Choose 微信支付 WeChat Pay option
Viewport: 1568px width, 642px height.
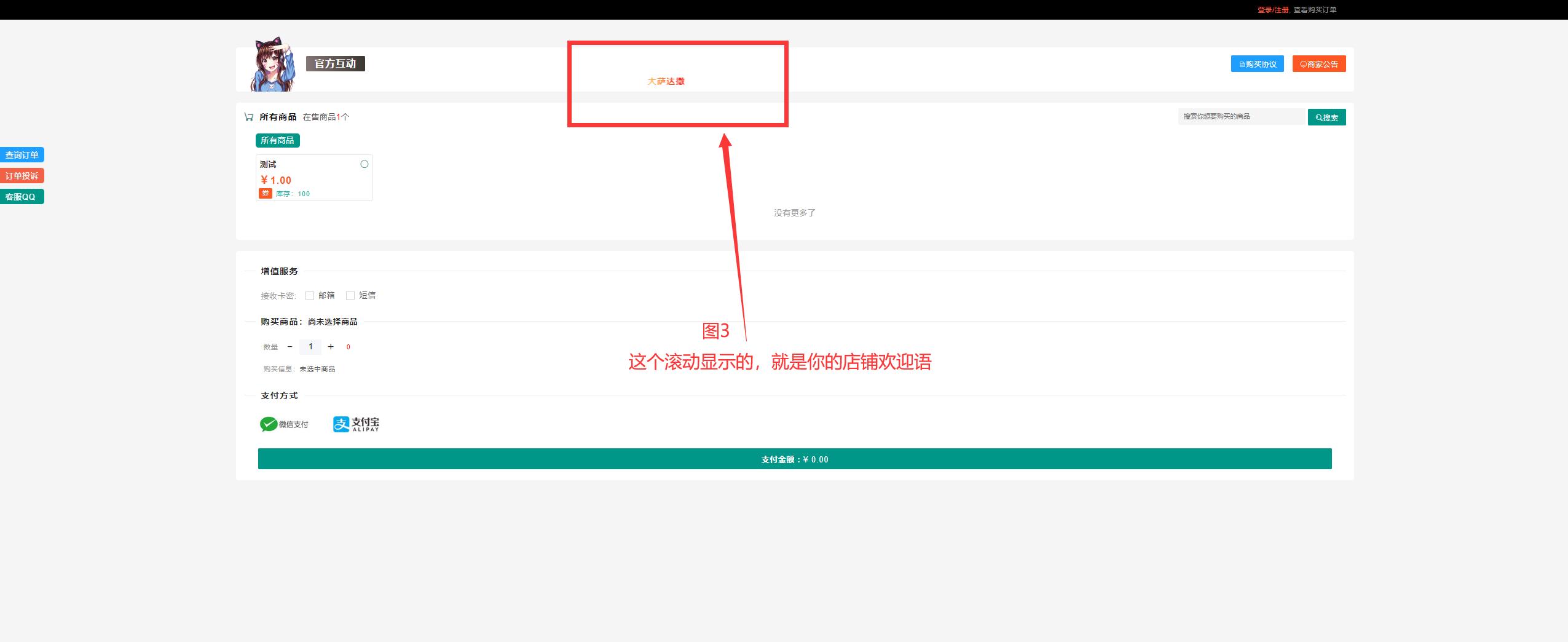coord(284,424)
